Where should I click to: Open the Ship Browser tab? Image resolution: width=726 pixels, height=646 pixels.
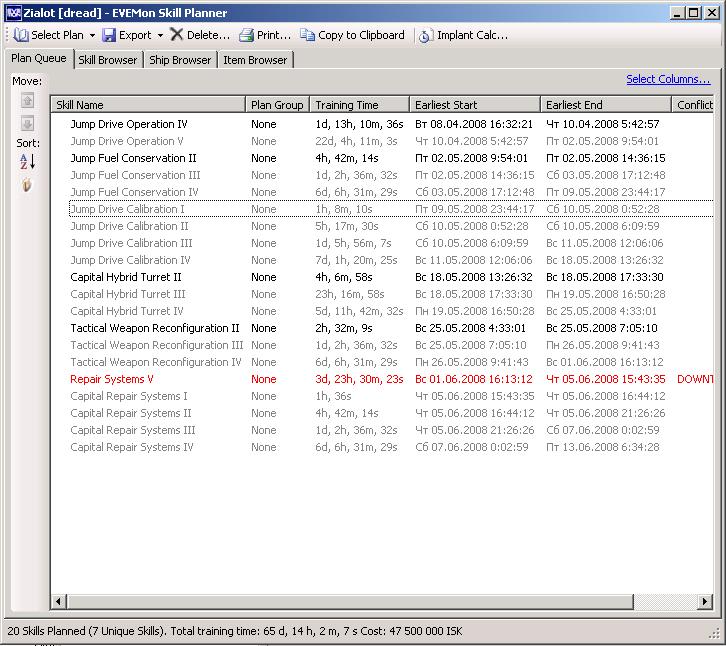tap(180, 60)
